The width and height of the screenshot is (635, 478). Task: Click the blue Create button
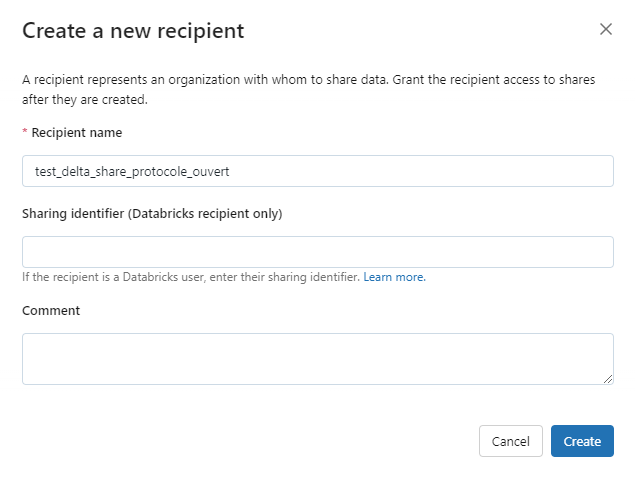point(582,441)
